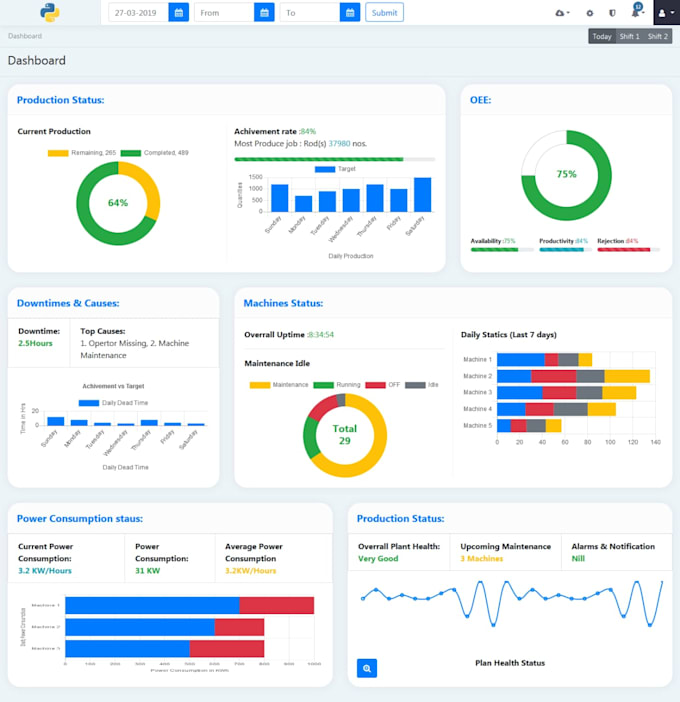Open calendar picker for the To date field
Screen dimensions: 680x702
coord(350,13)
